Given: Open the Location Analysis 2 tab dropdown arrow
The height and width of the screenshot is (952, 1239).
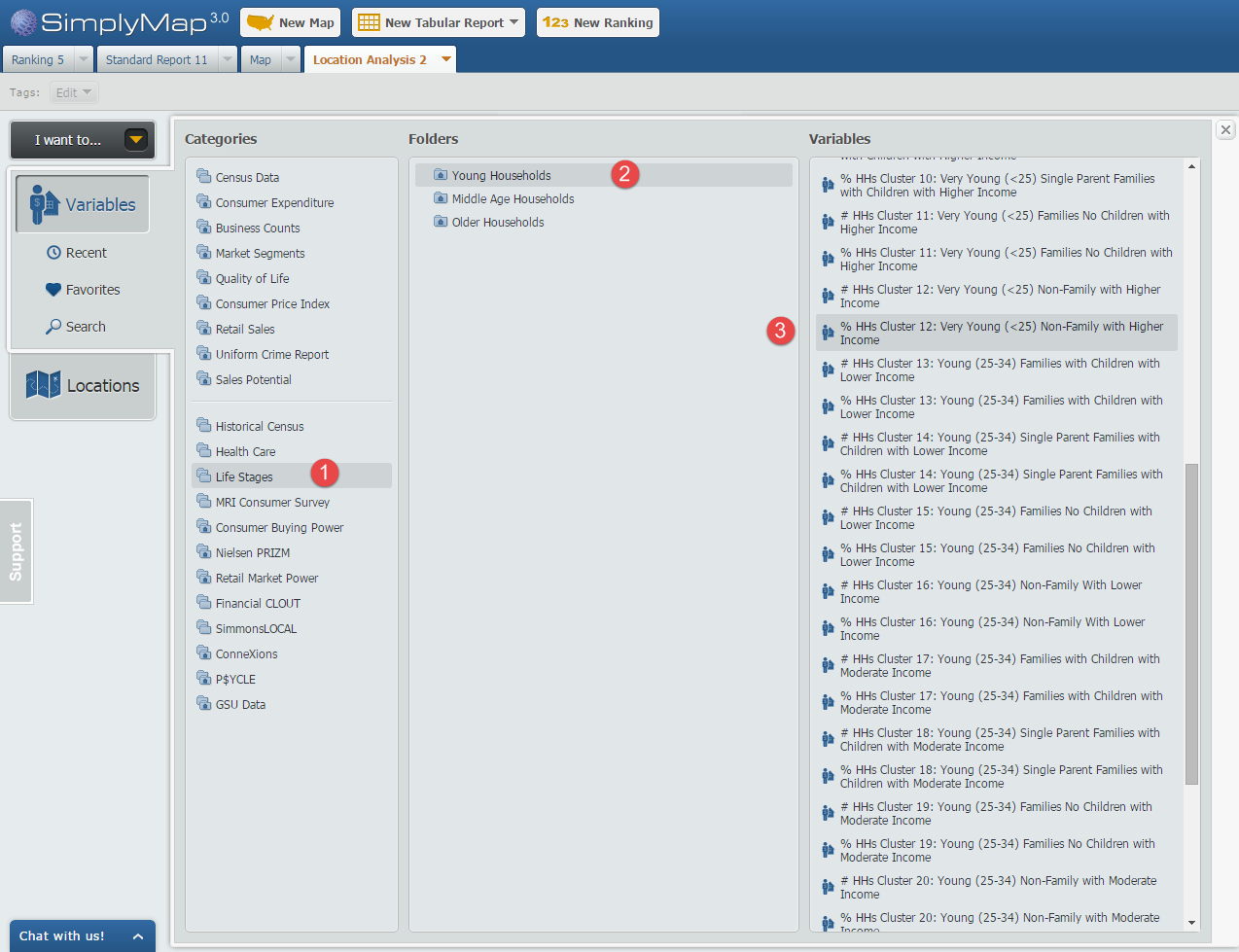Looking at the screenshot, I should (446, 59).
